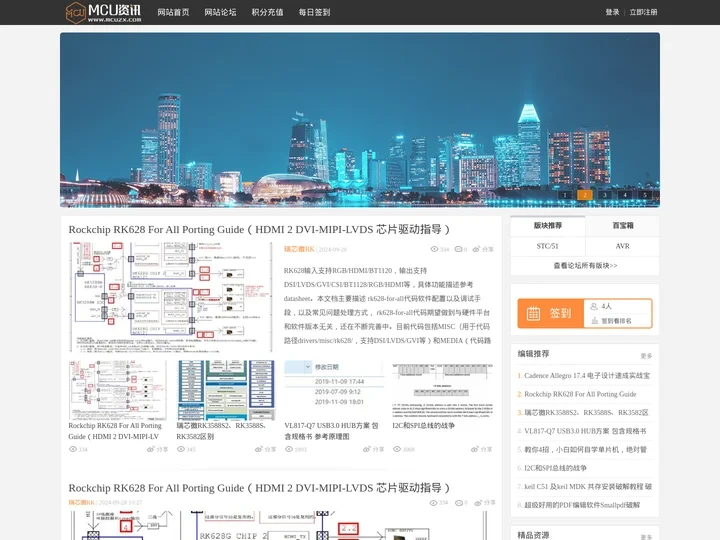The width and height of the screenshot is (720, 540).
Task: Go to 积分充值 page
Action: click(267, 12)
